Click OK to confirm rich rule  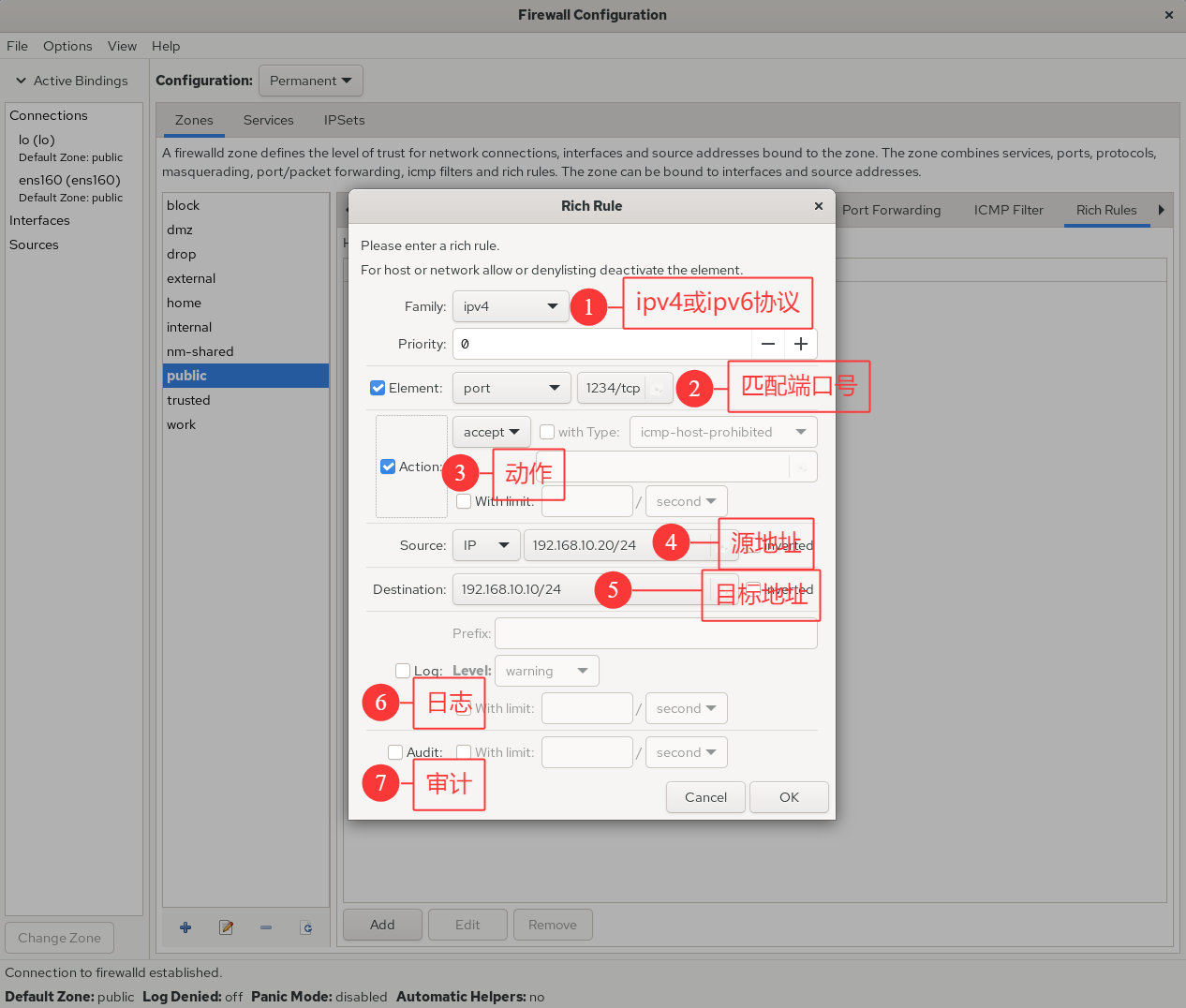click(789, 797)
